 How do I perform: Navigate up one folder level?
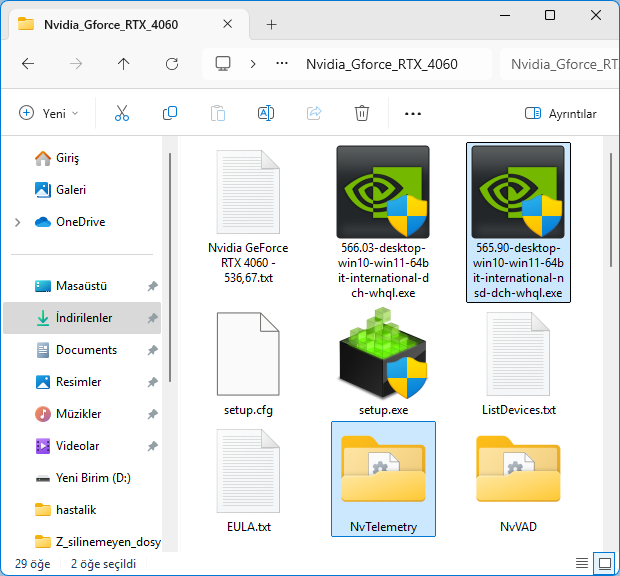tap(123, 64)
